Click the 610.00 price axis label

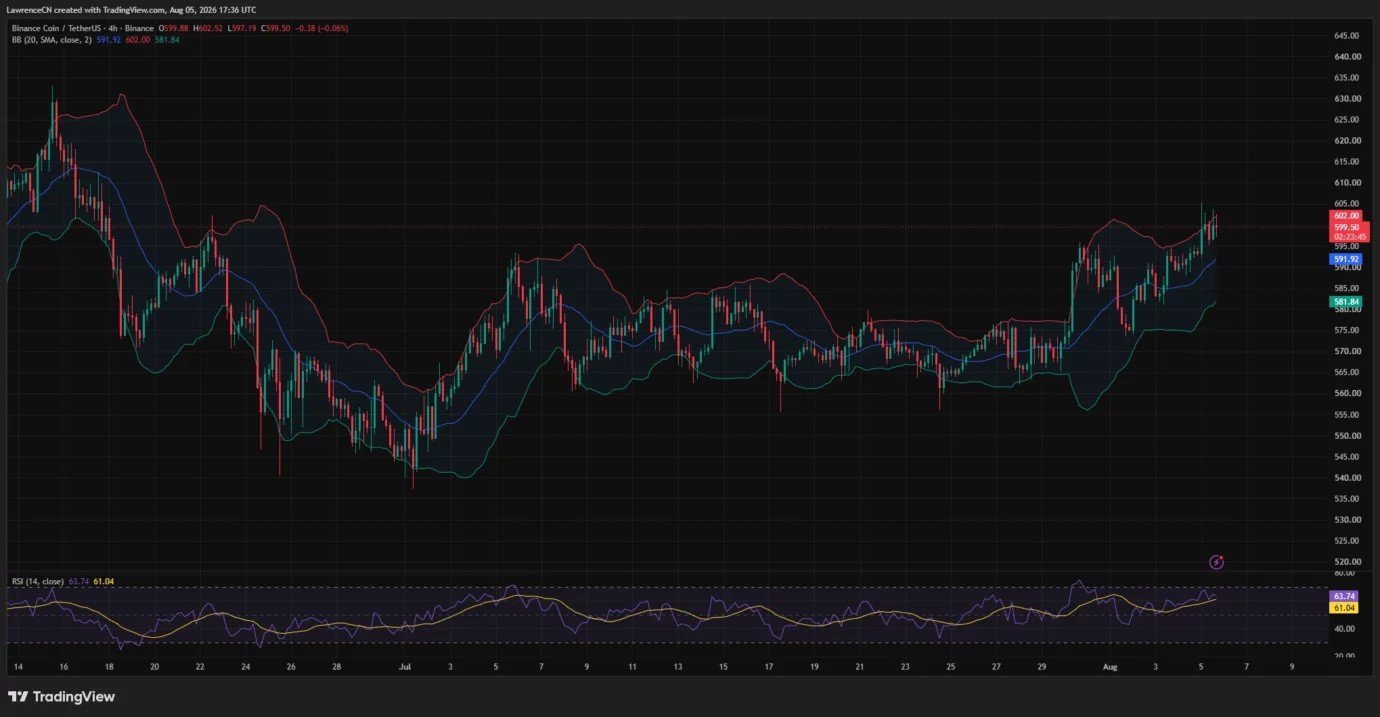[x=1346, y=182]
